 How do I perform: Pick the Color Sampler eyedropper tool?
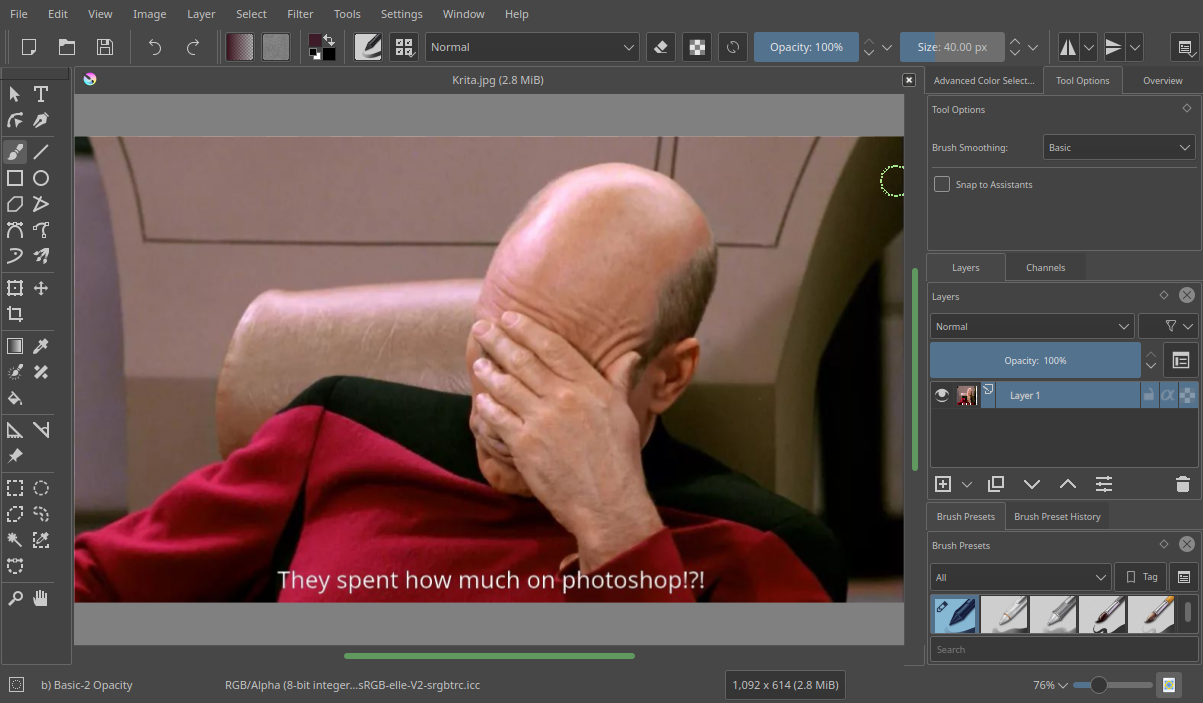coord(41,346)
